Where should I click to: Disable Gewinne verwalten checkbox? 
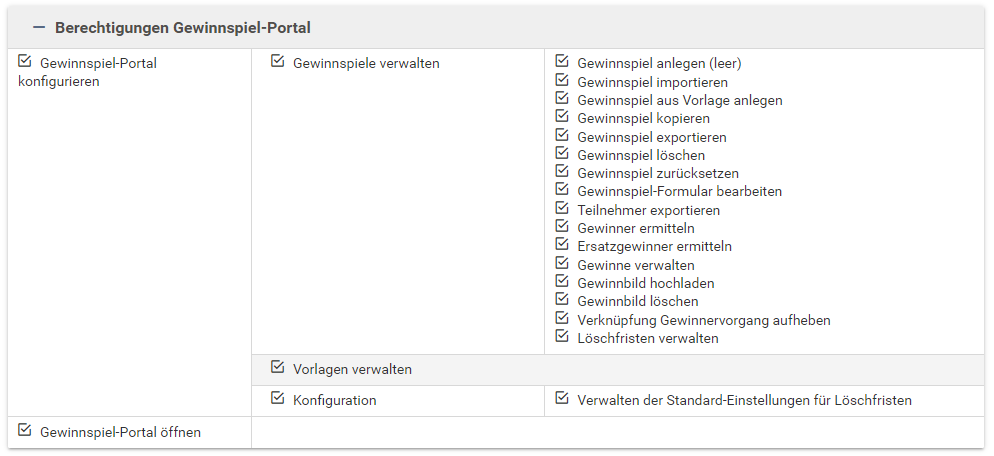(562, 264)
